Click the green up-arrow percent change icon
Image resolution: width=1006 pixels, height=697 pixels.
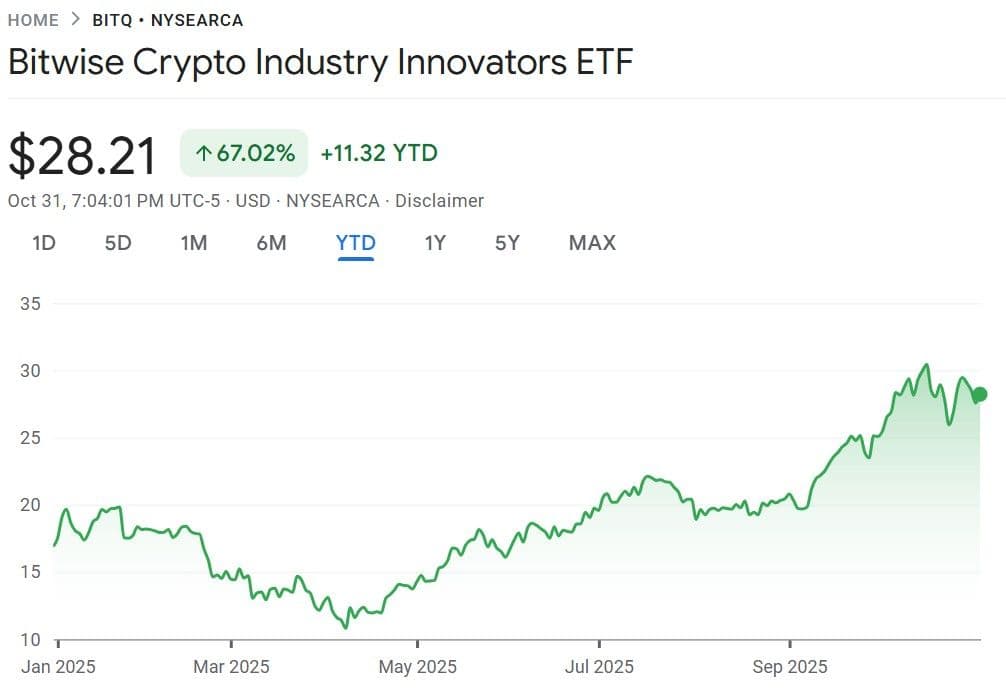click(203, 154)
